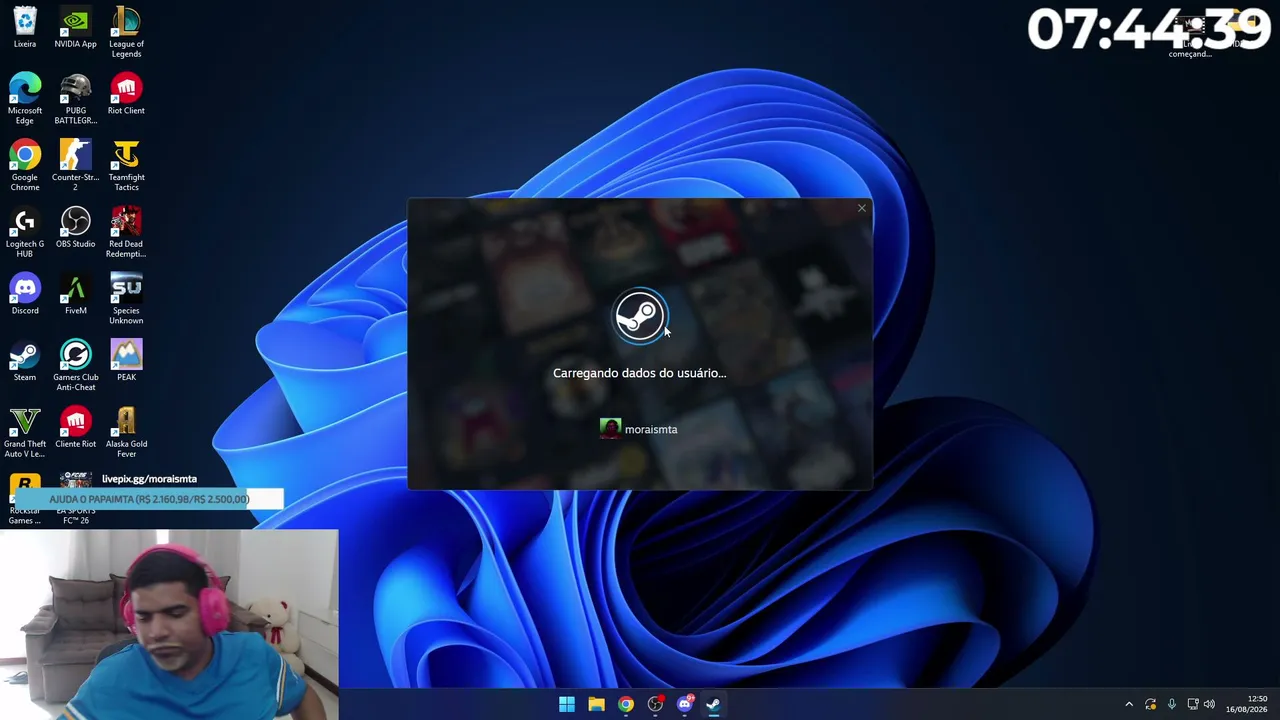Select the PUBG Battlegrounds desktop shortcut

pos(75,99)
